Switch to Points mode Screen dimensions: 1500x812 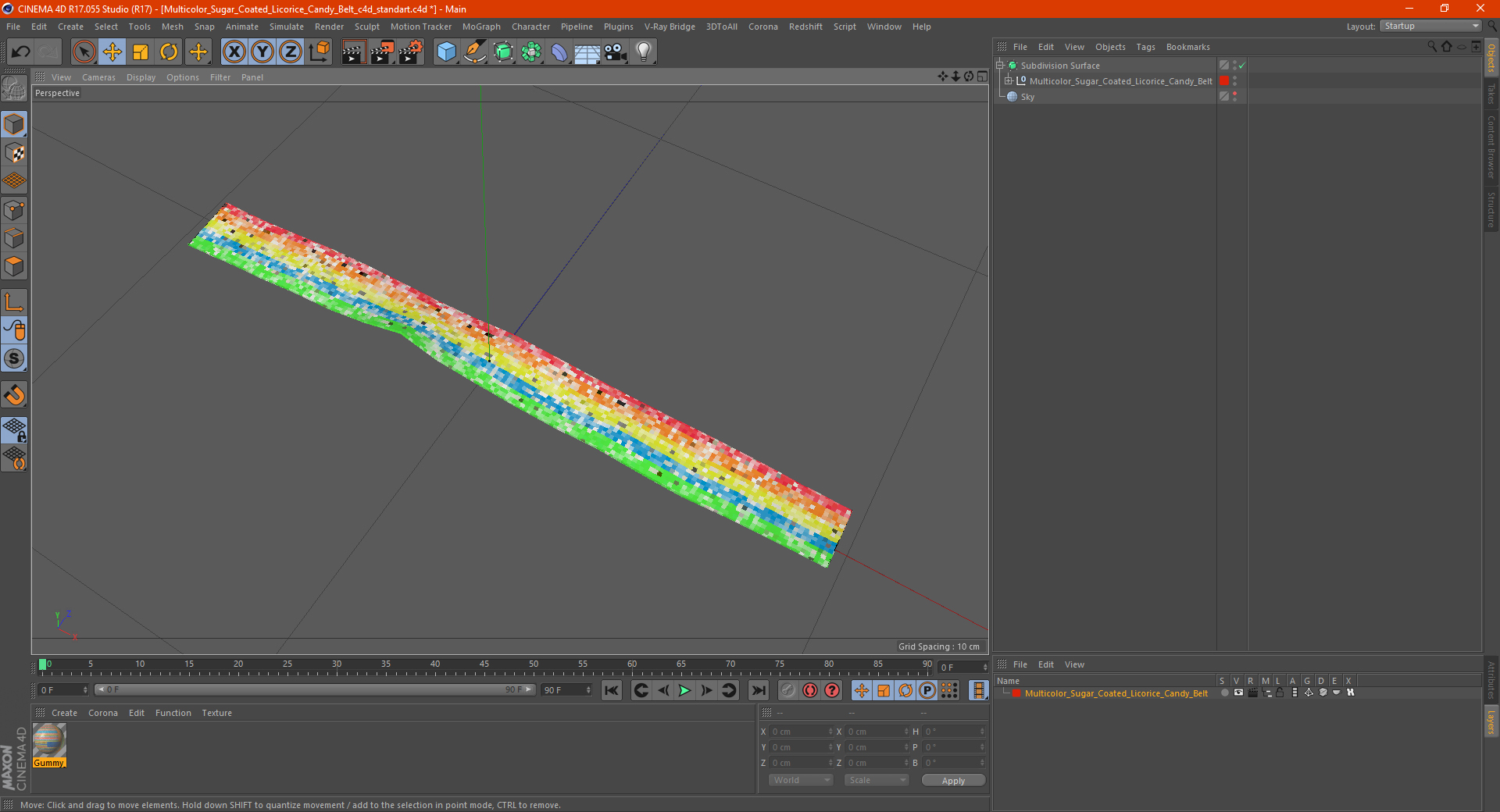click(14, 210)
